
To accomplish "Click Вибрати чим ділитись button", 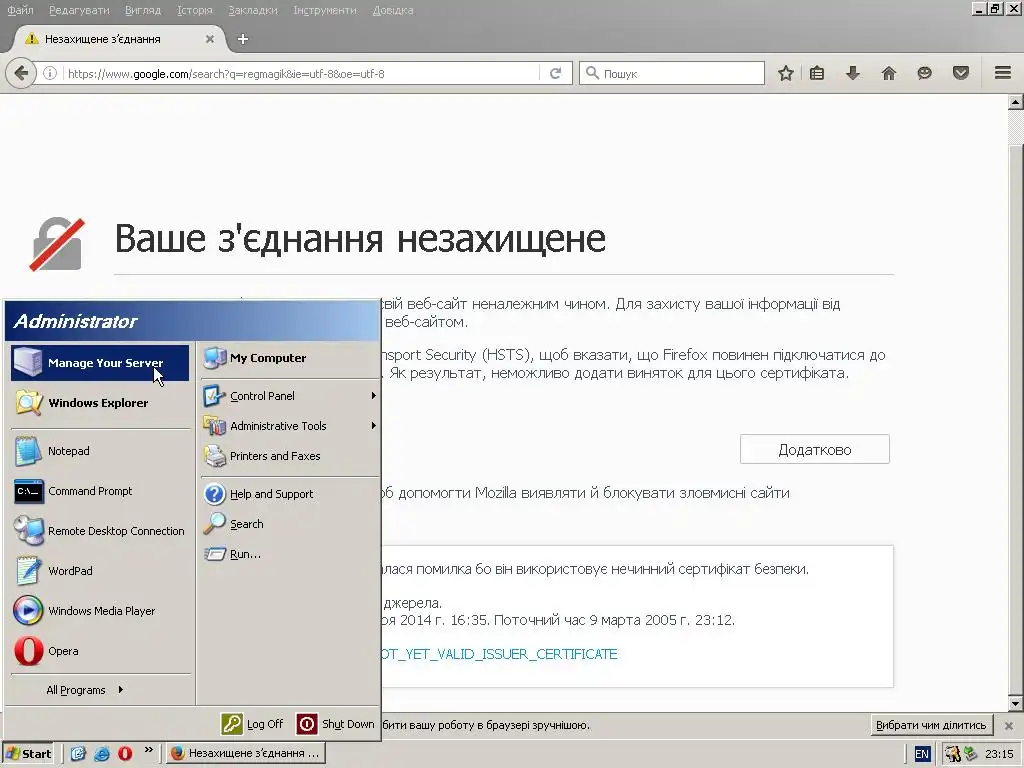I will click(931, 725).
